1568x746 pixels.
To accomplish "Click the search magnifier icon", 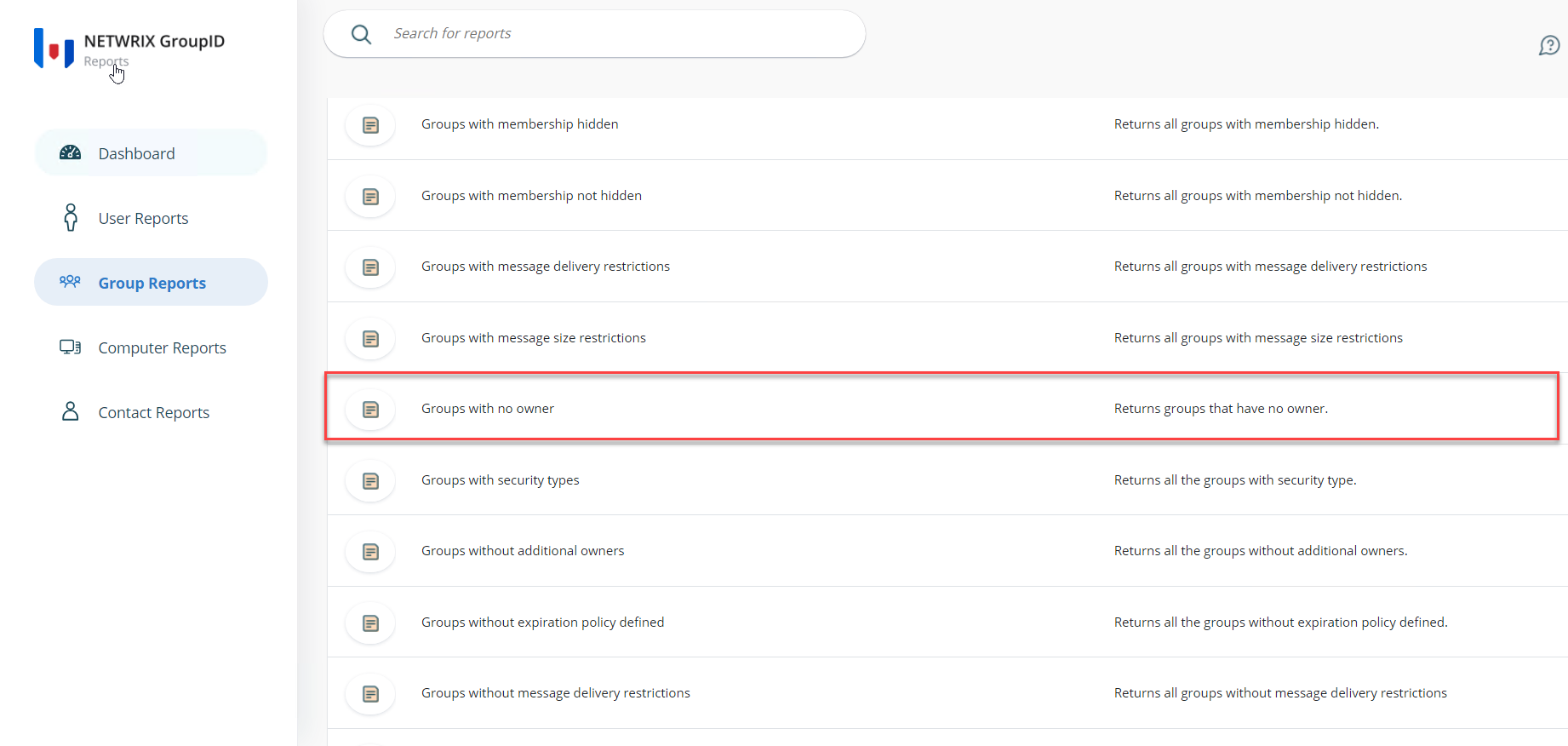I will coord(362,34).
